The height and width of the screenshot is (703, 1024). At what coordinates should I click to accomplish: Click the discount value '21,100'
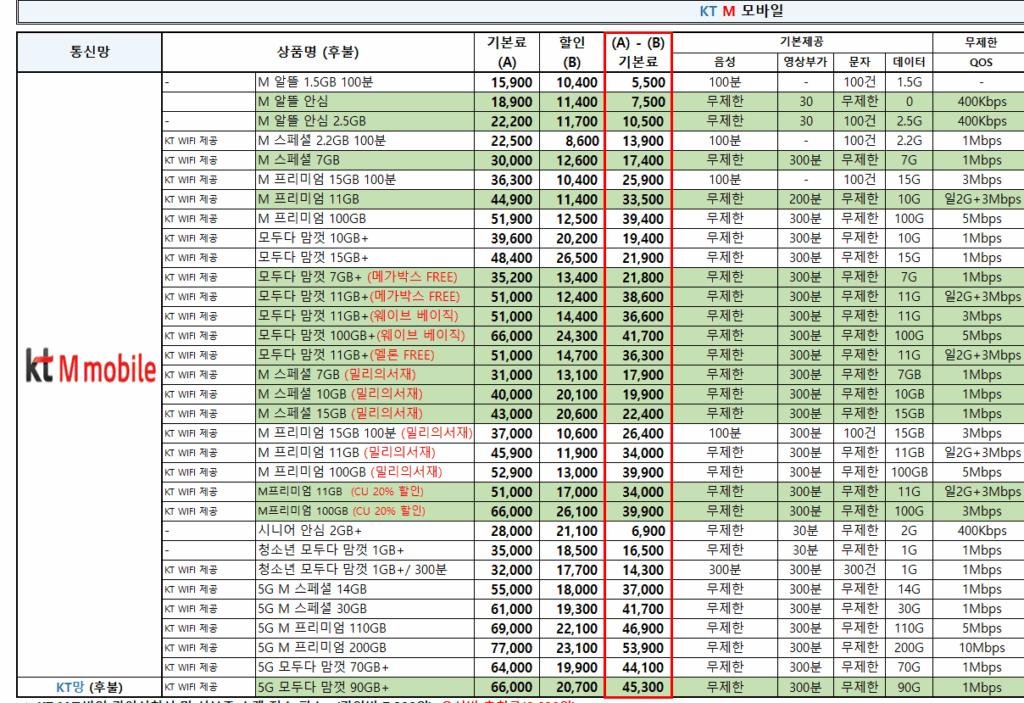click(x=577, y=531)
